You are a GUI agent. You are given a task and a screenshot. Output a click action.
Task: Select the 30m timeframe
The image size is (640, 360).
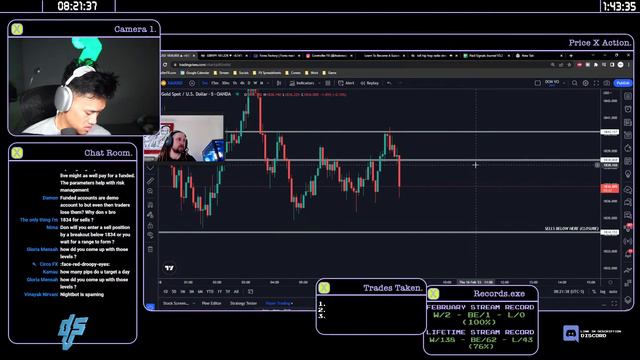pos(226,83)
